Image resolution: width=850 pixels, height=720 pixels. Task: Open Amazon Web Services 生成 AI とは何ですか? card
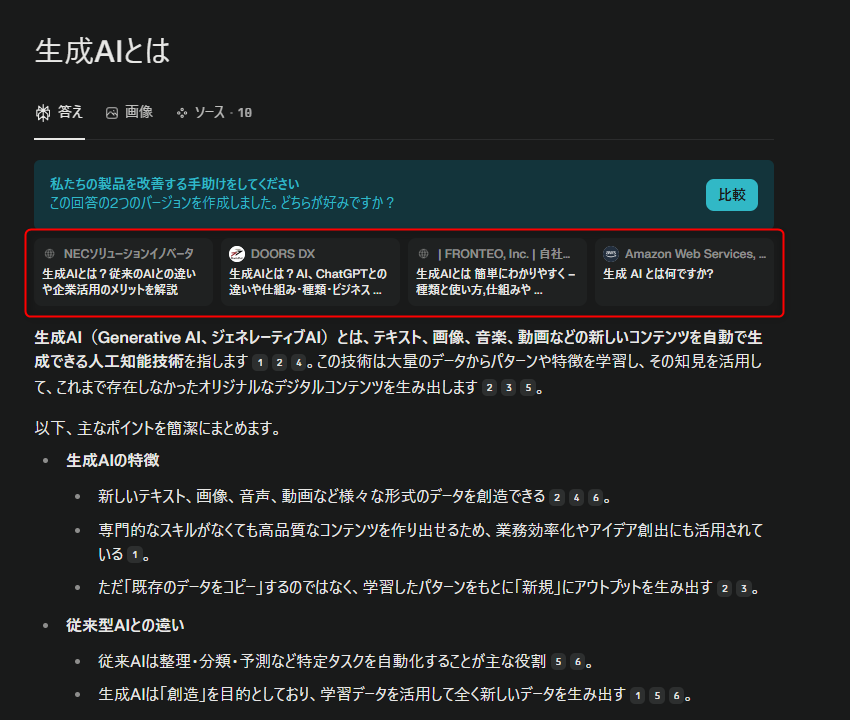coord(684,272)
